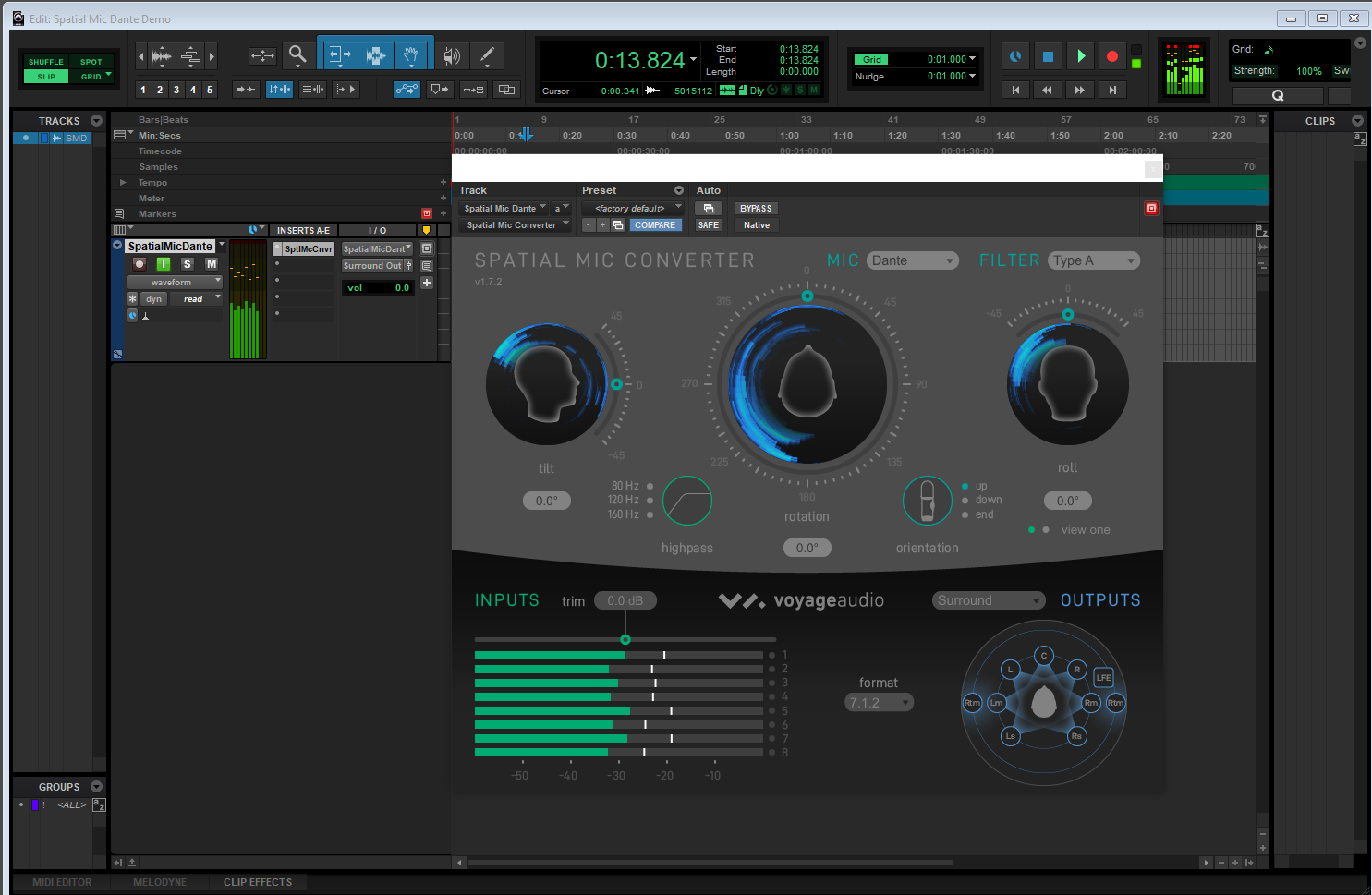Select the Selector waveform tool
The width and height of the screenshot is (1372, 895).
point(375,55)
